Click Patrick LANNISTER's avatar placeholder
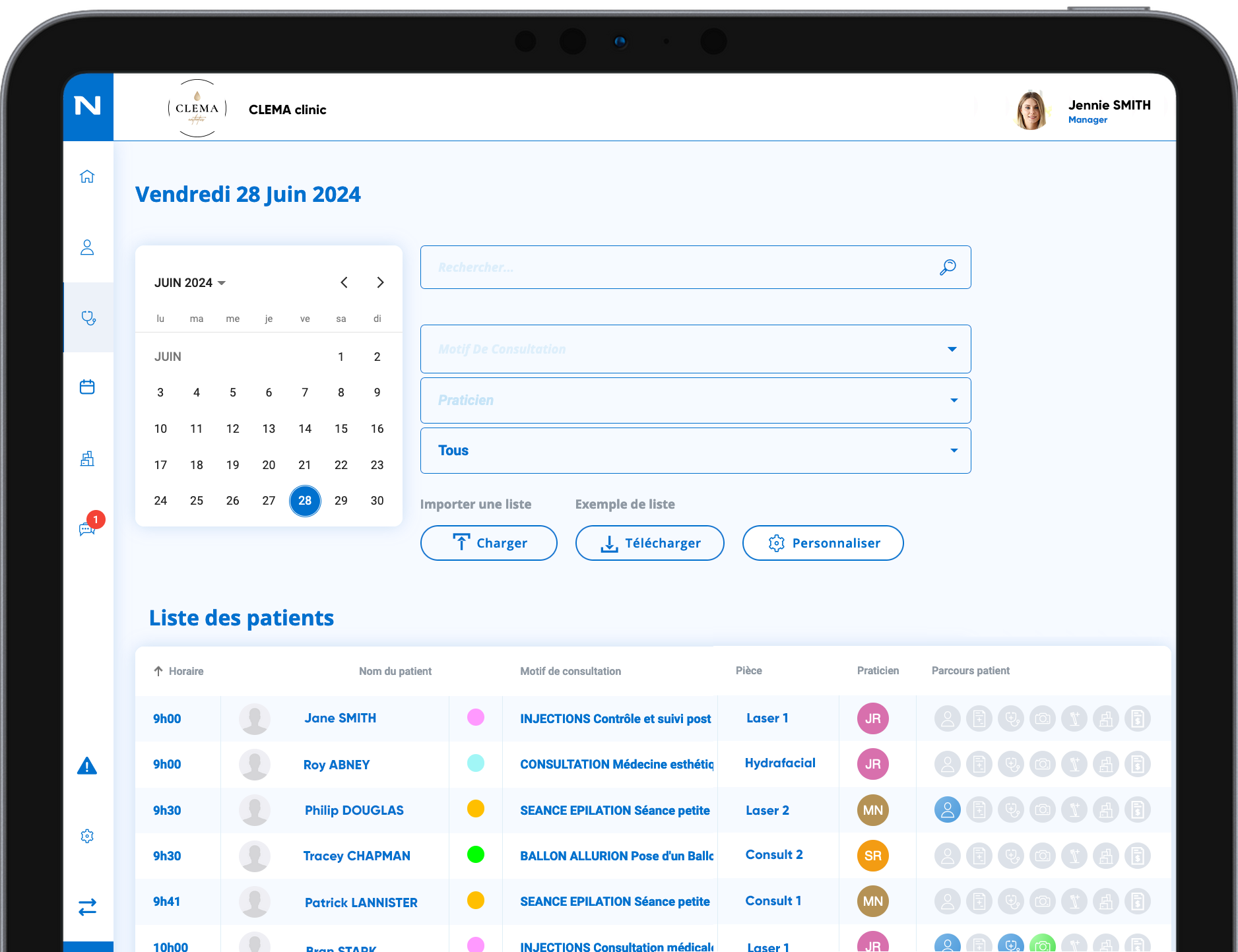 tap(255, 902)
